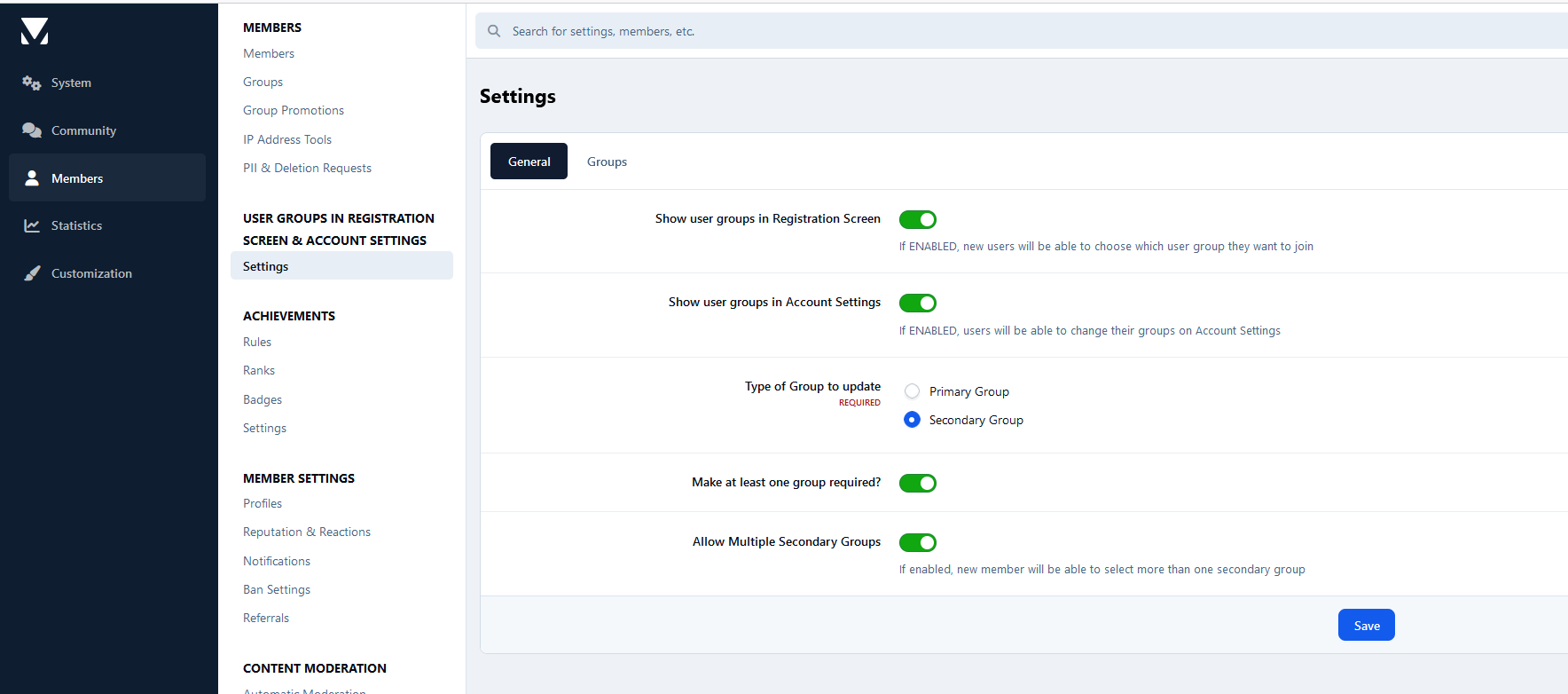Open Community via chat bubbles icon

click(x=32, y=130)
